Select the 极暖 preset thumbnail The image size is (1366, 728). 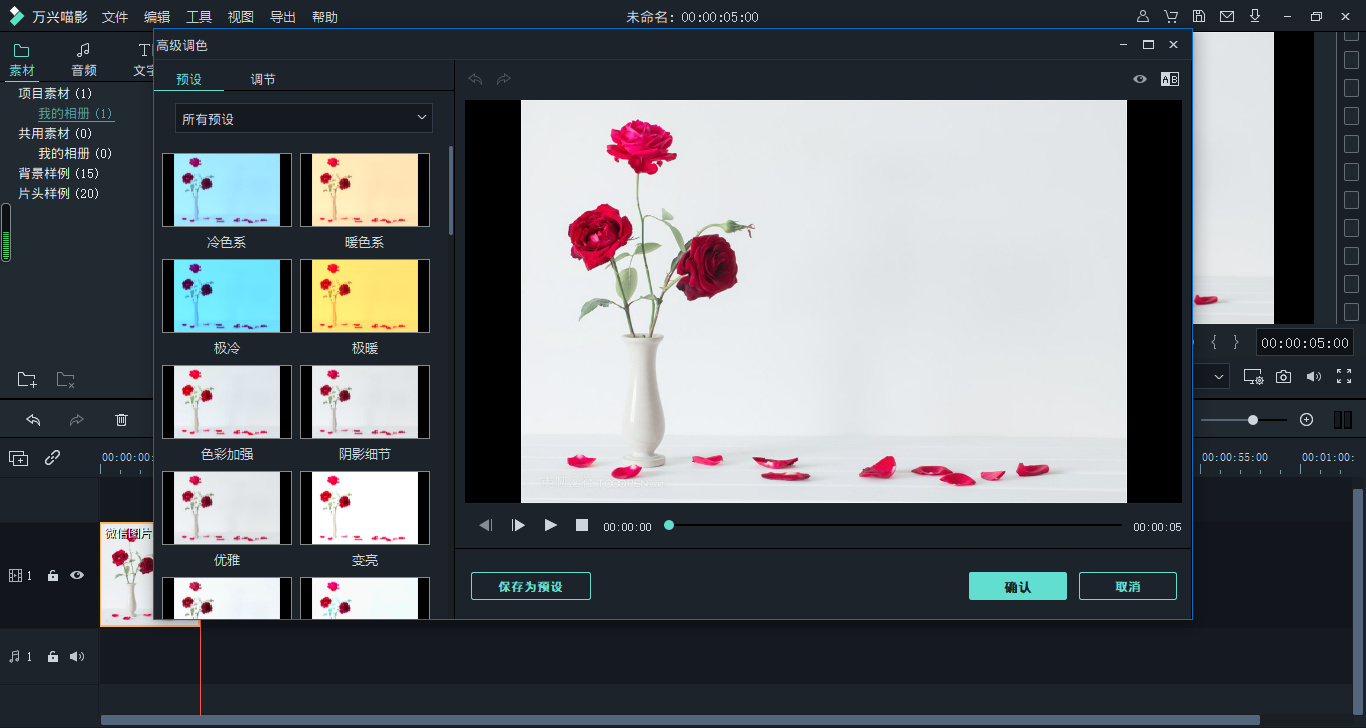click(365, 296)
